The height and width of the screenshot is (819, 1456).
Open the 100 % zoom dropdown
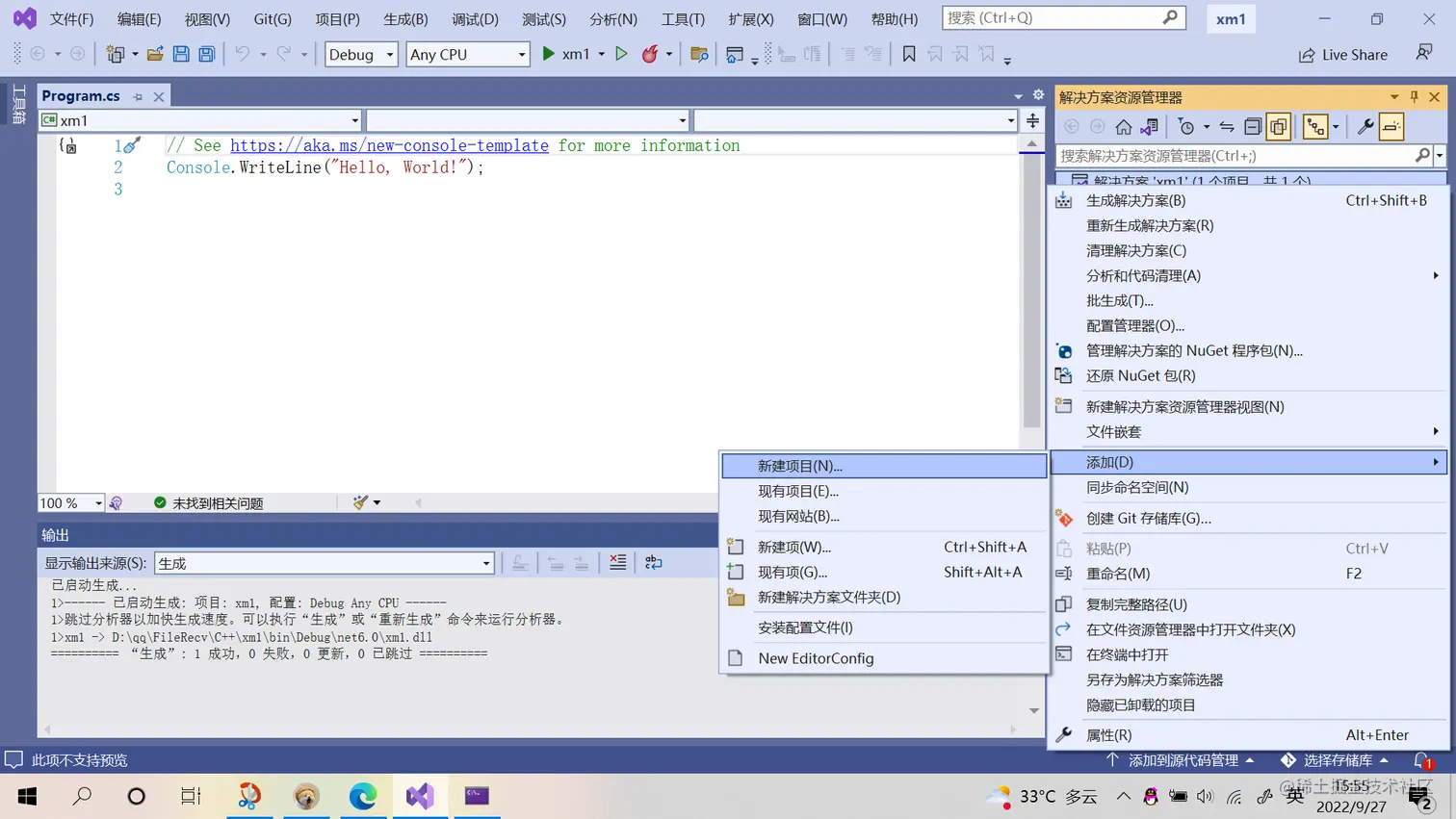[x=71, y=502]
